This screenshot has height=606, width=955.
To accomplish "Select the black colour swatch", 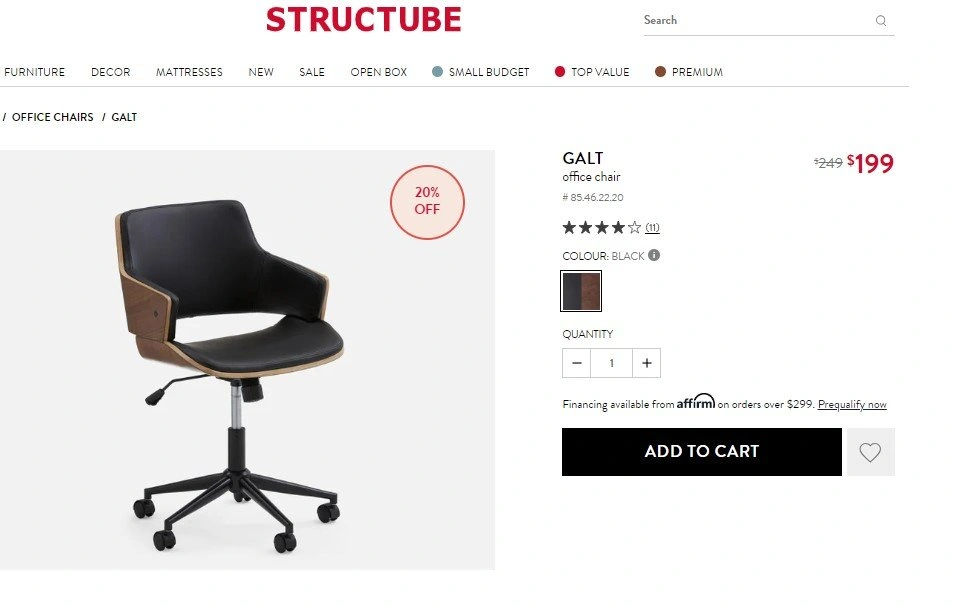I will (581, 291).
